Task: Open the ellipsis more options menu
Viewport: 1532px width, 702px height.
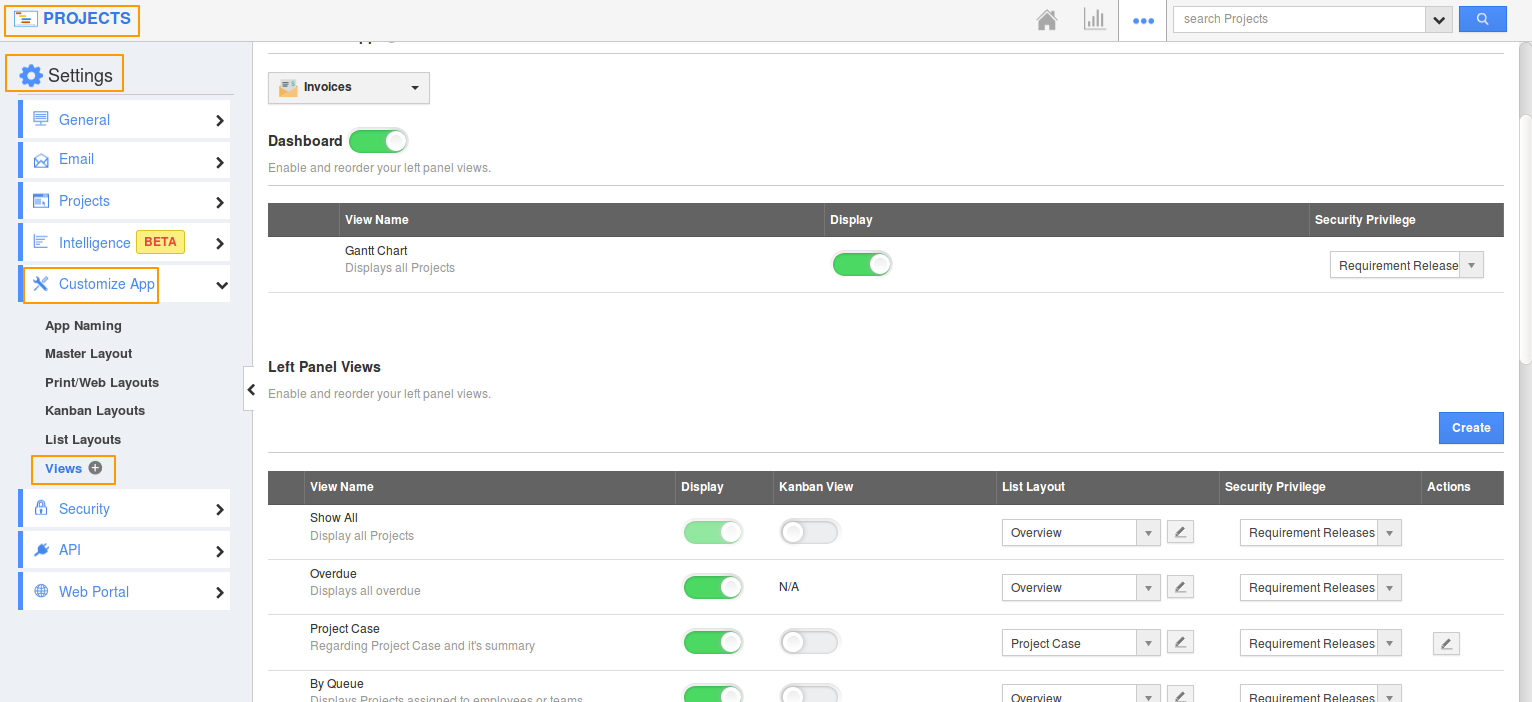Action: [1142, 19]
